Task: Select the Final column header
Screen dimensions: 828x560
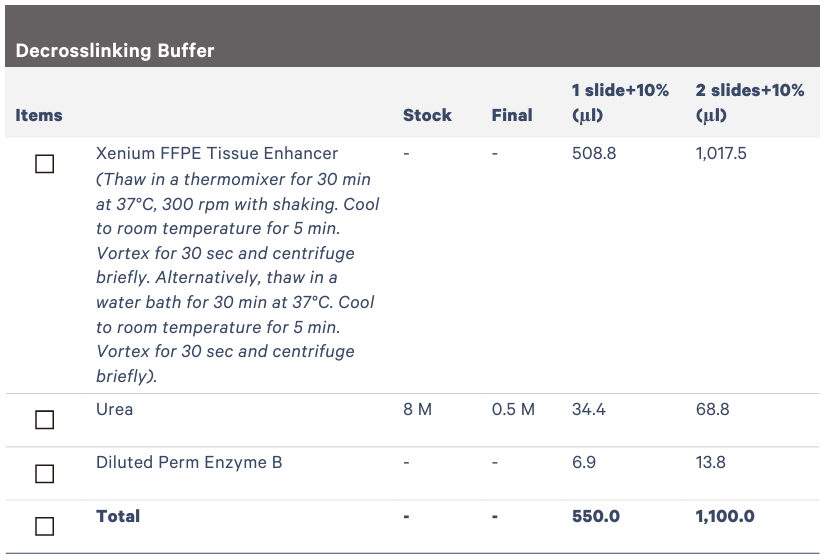Action: [512, 115]
